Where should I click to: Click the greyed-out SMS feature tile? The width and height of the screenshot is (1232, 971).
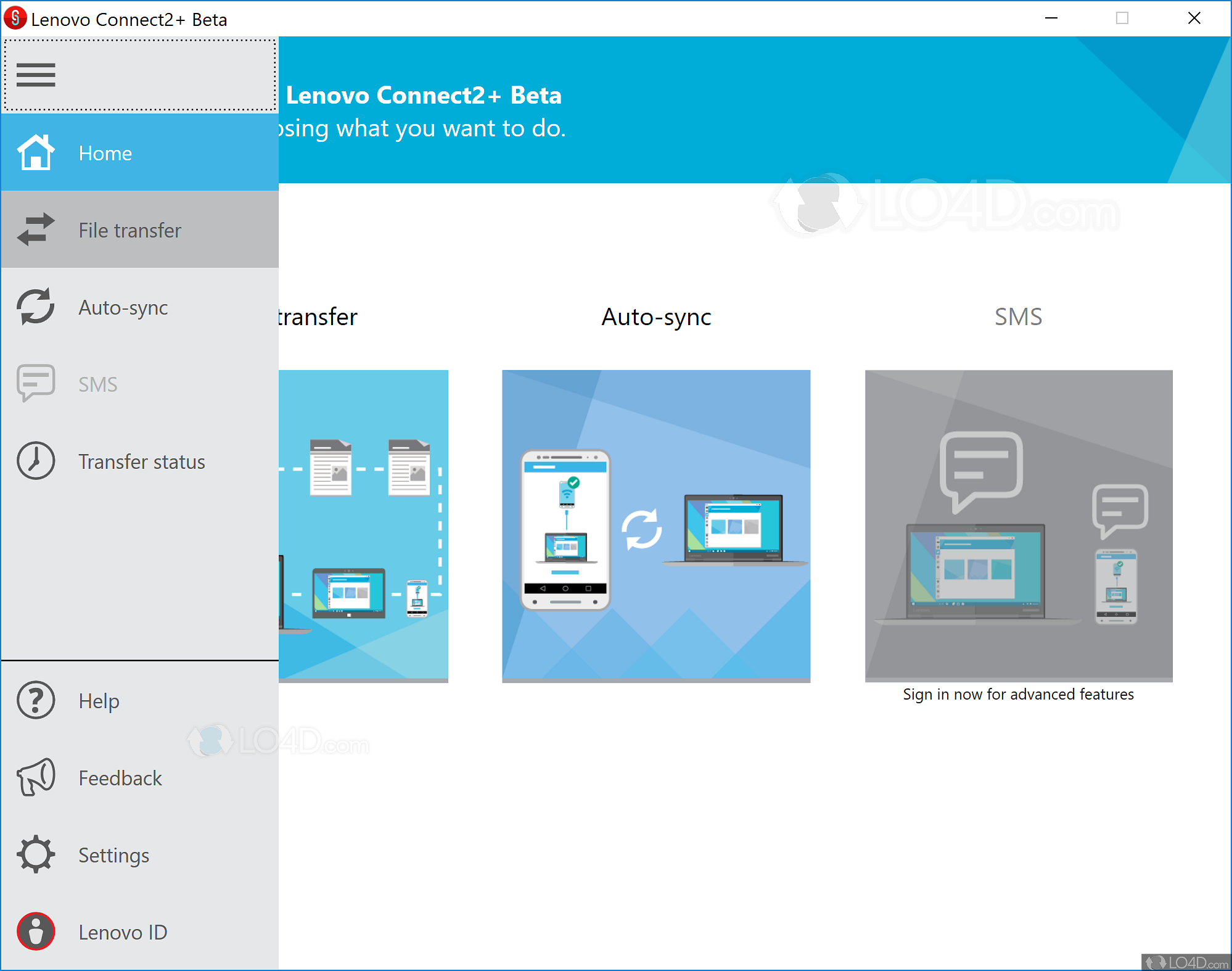[1019, 526]
